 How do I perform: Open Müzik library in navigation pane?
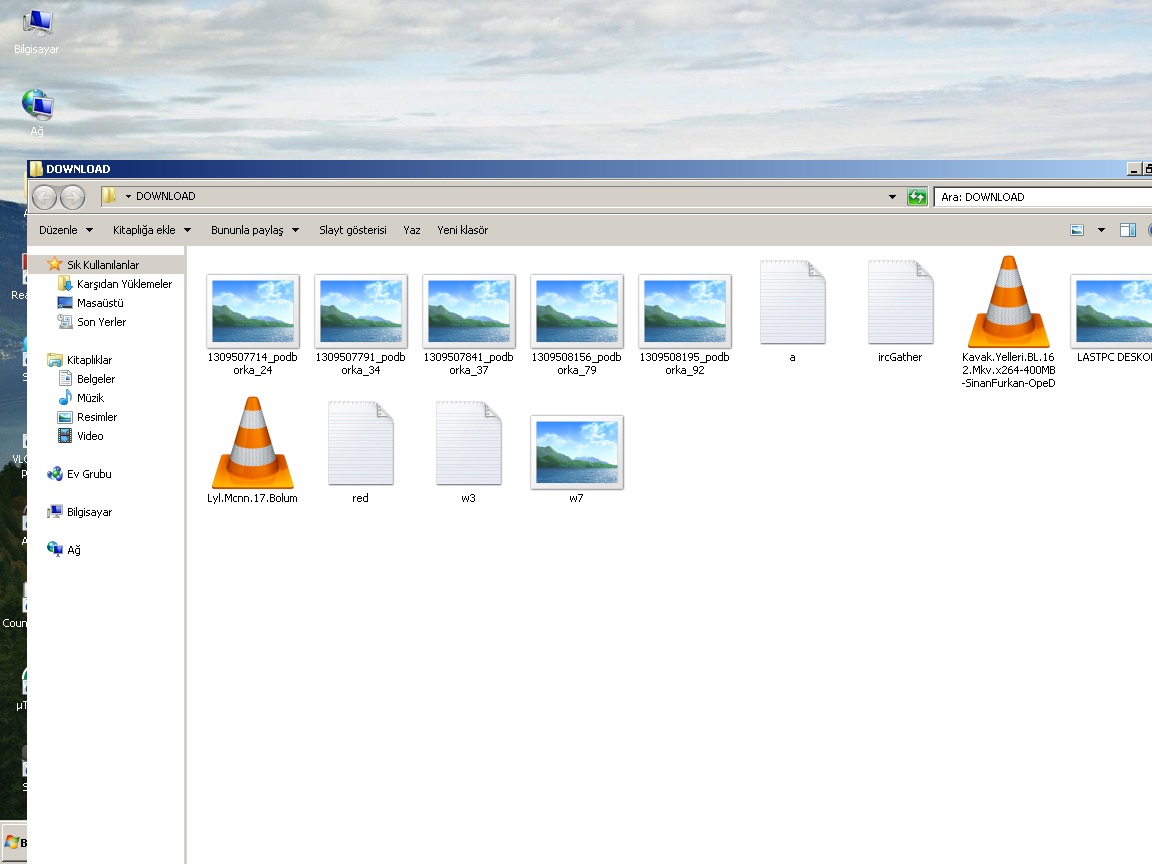point(90,398)
